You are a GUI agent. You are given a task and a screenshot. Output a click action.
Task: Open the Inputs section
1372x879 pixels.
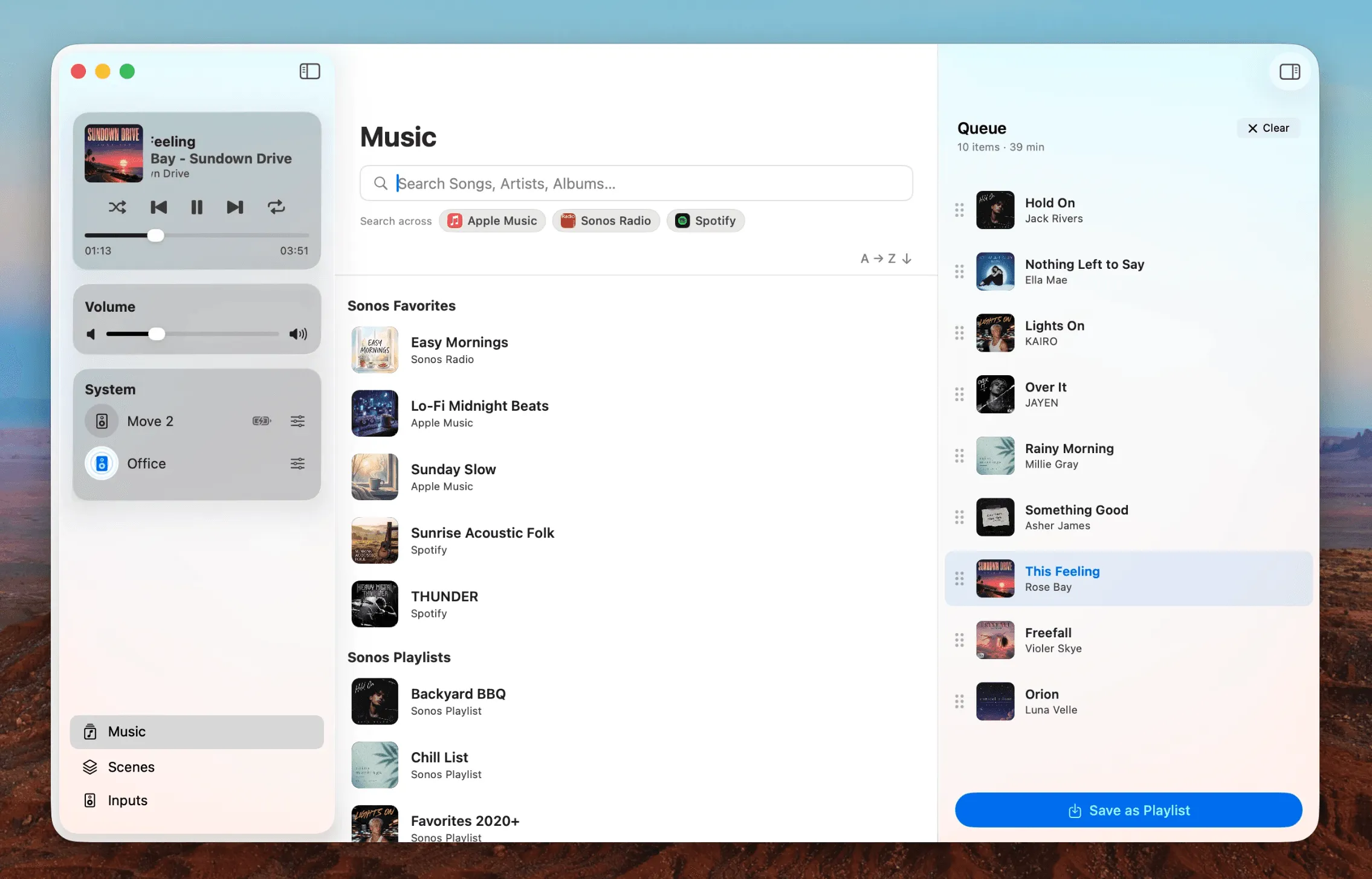point(196,800)
